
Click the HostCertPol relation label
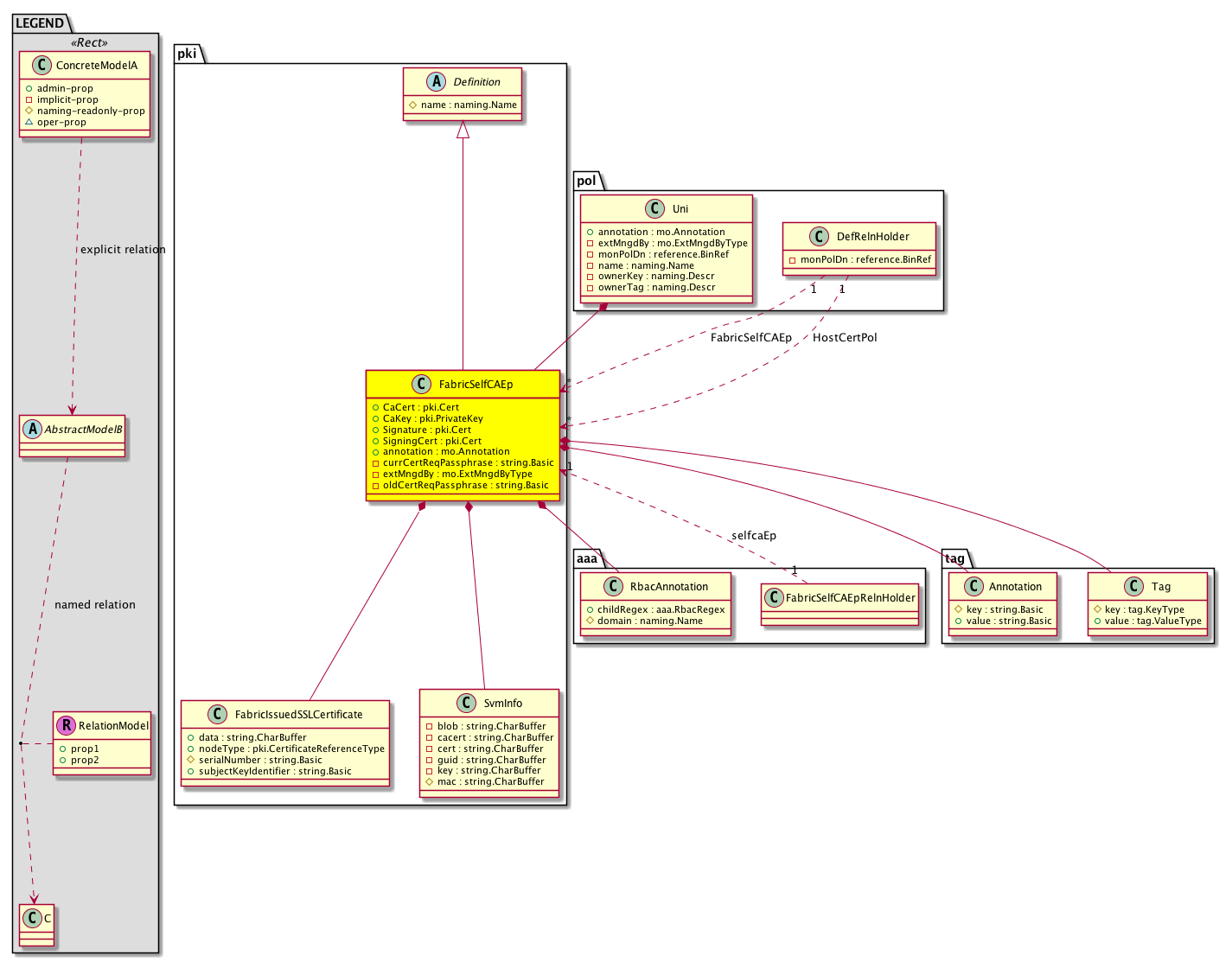[845, 338]
